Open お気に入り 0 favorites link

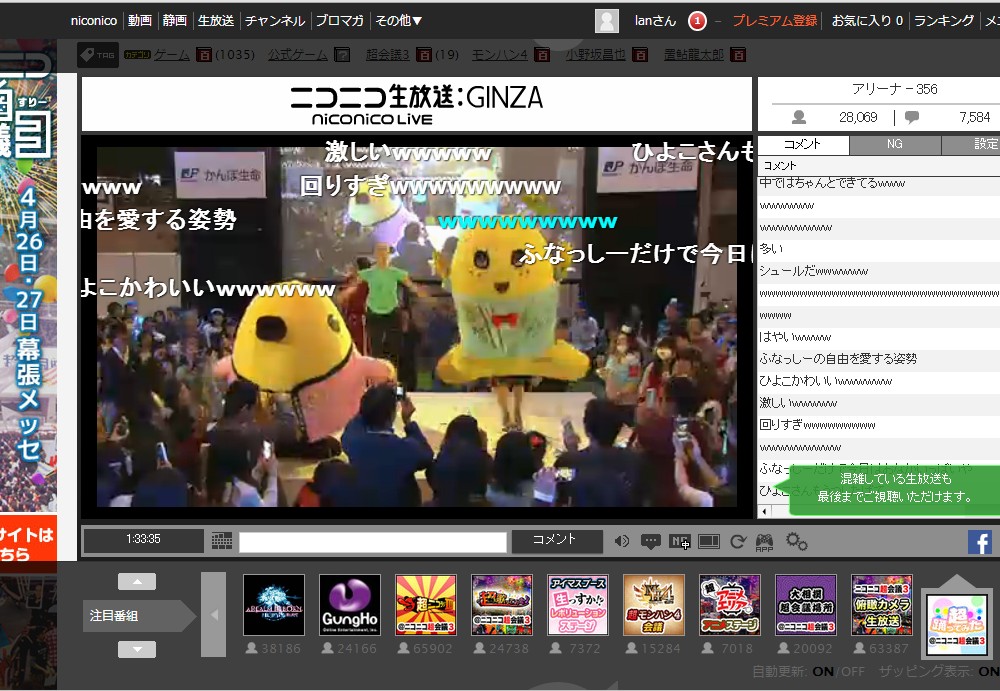pyautogui.click(x=867, y=20)
